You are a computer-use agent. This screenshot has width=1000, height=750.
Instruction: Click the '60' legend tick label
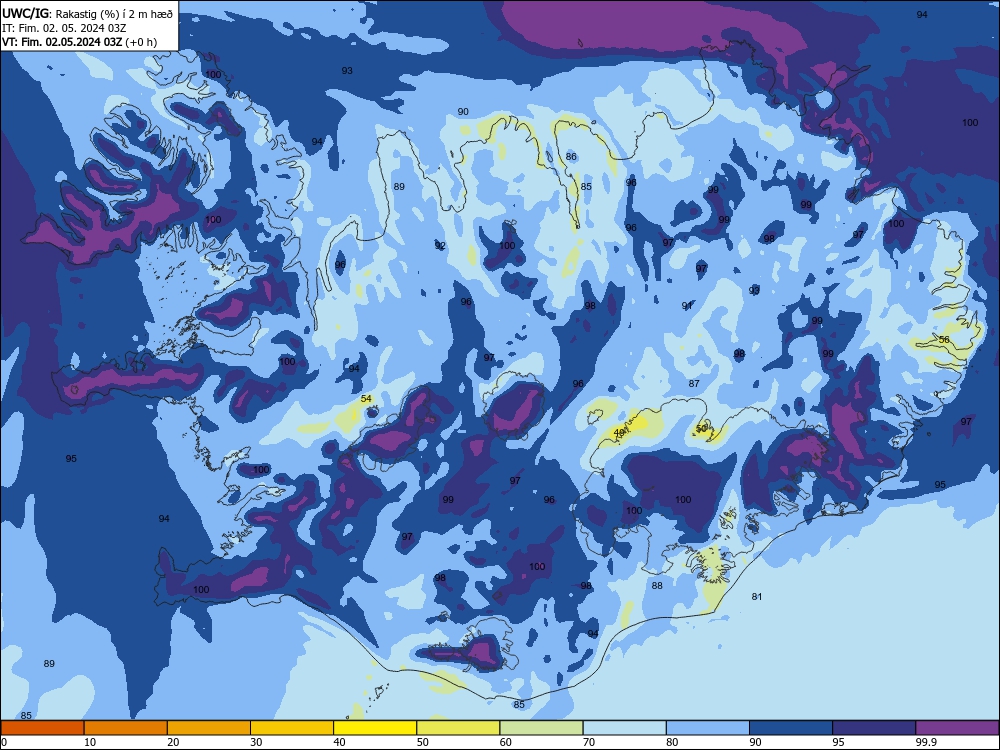(x=506, y=742)
